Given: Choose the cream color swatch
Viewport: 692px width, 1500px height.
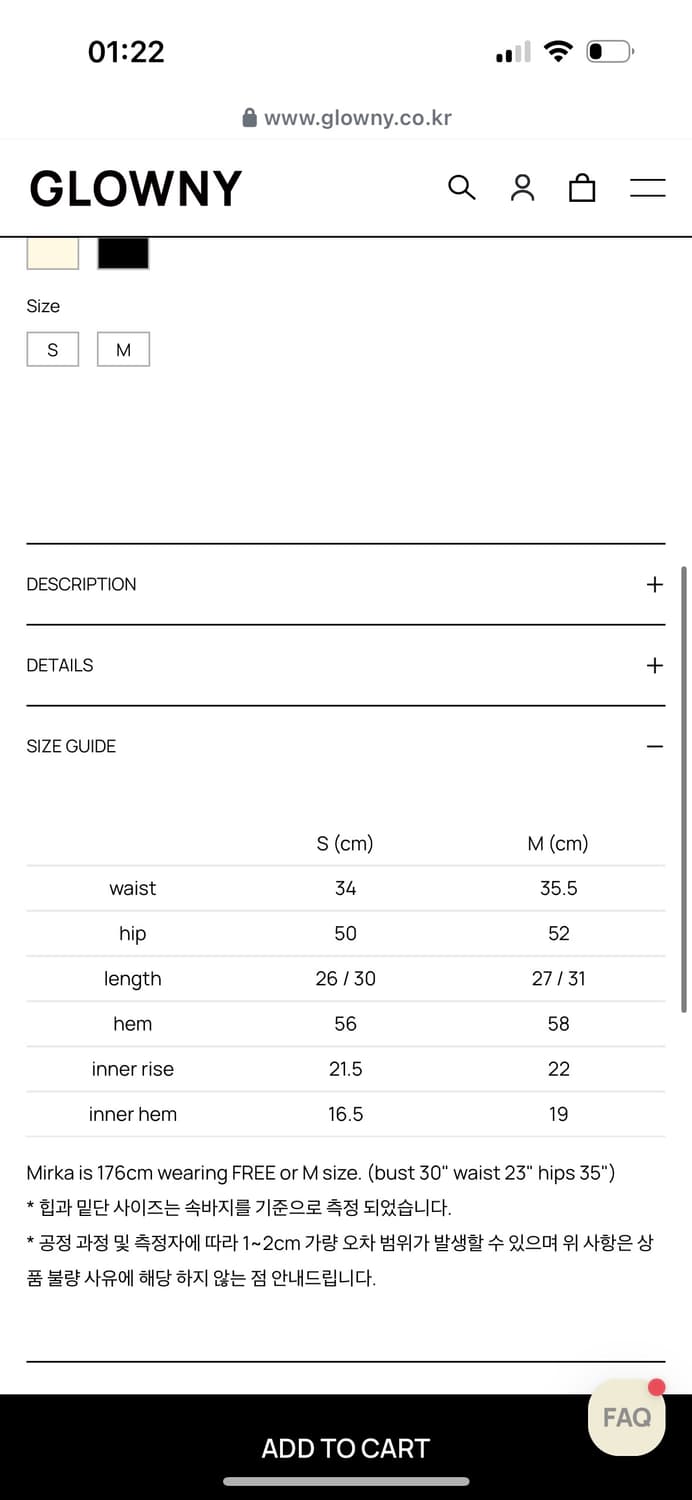Looking at the screenshot, I should 53,253.
